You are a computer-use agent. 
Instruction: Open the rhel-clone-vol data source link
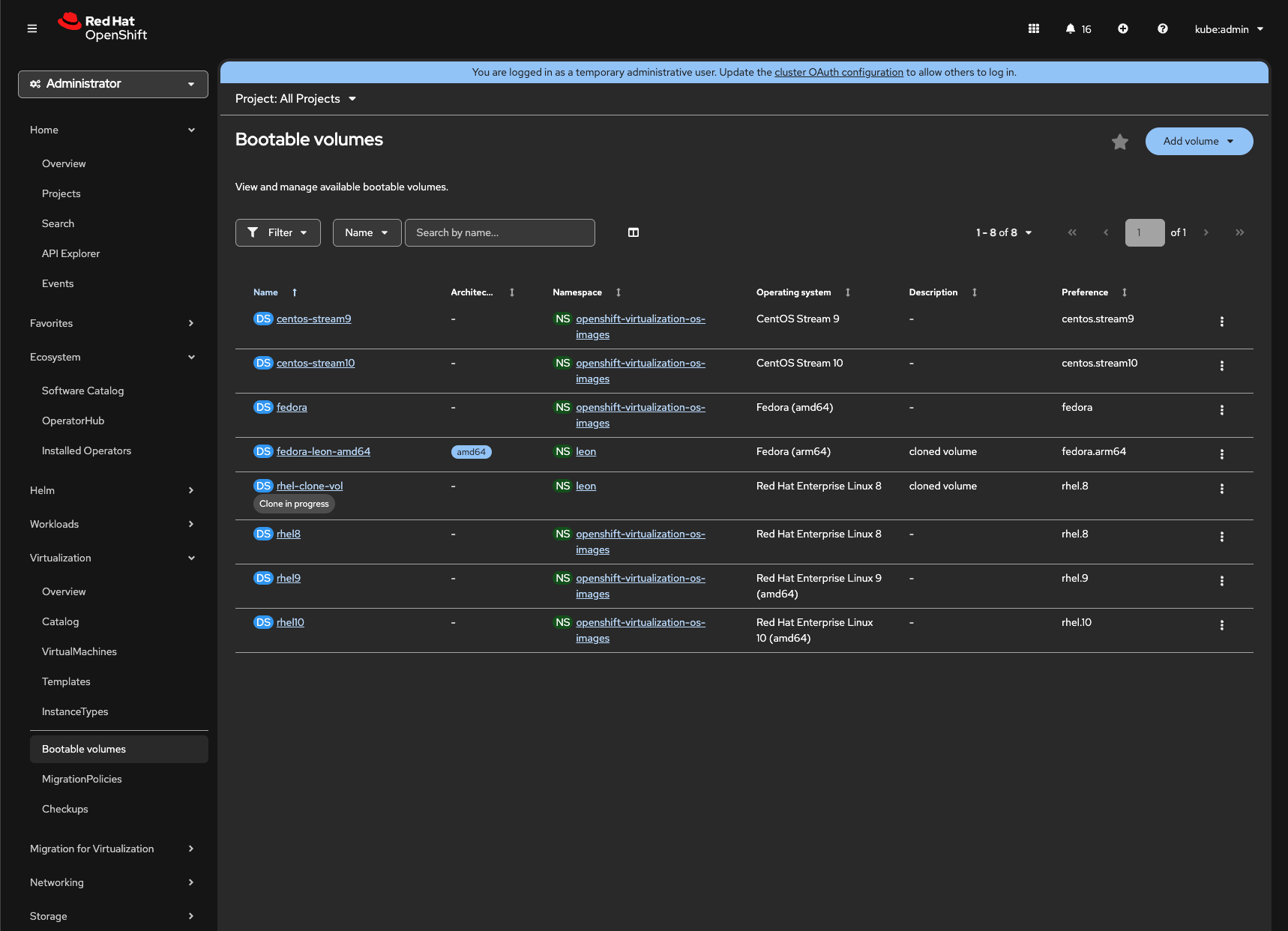point(310,486)
